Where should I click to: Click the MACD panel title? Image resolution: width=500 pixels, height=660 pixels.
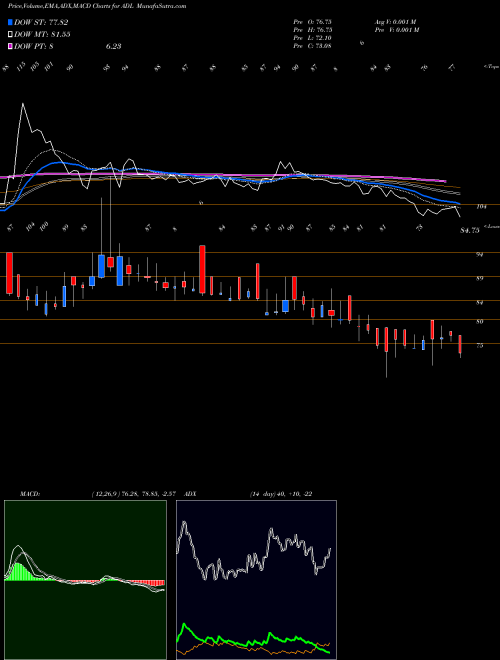pos(29,494)
